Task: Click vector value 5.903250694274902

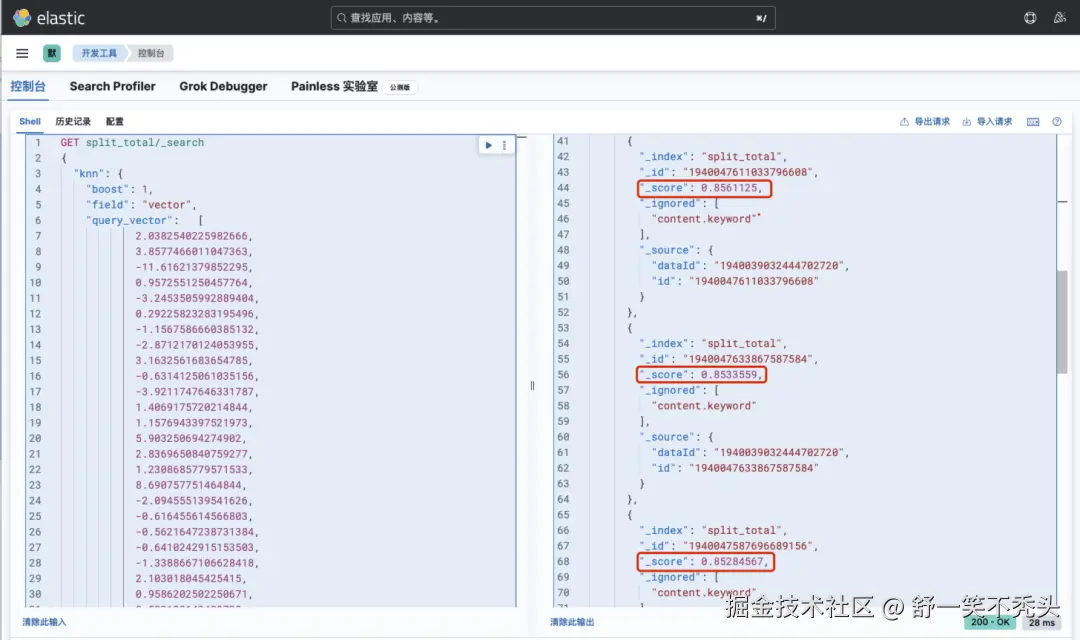Action: 191,438
